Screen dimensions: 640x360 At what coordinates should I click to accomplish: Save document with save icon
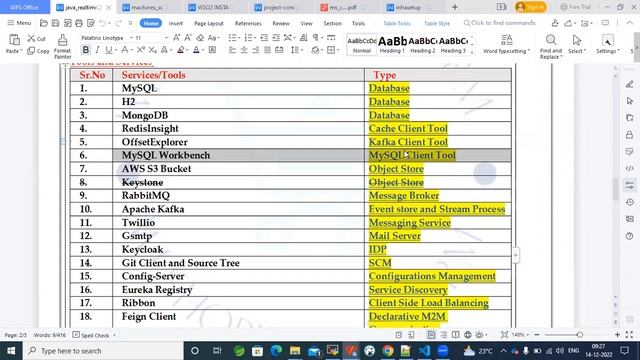pyautogui.click(x=56, y=23)
